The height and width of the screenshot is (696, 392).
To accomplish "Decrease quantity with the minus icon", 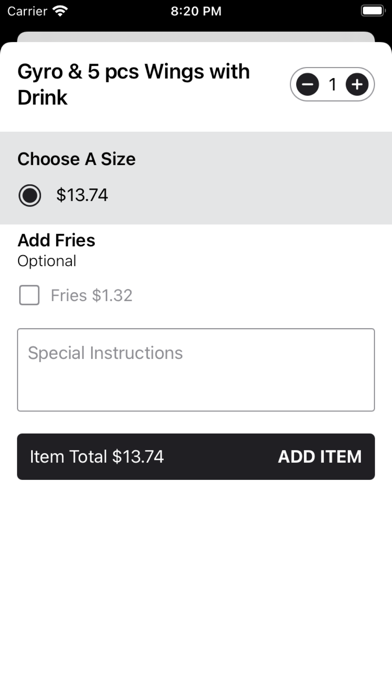I will pos(308,84).
